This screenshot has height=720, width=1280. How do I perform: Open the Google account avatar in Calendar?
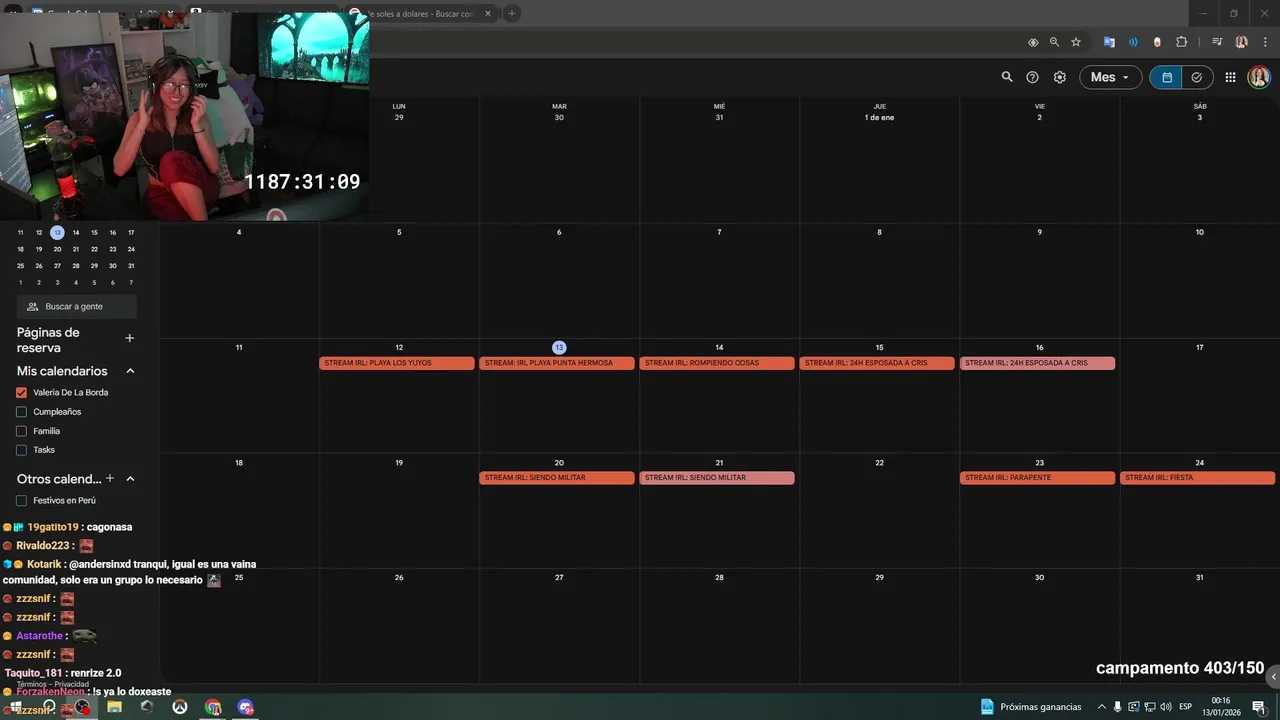pyautogui.click(x=1259, y=77)
